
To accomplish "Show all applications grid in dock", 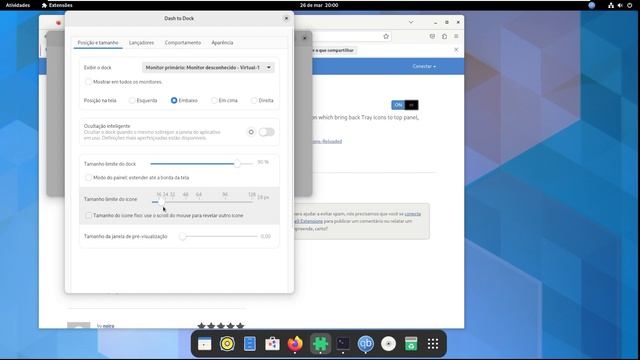I will 433,344.
